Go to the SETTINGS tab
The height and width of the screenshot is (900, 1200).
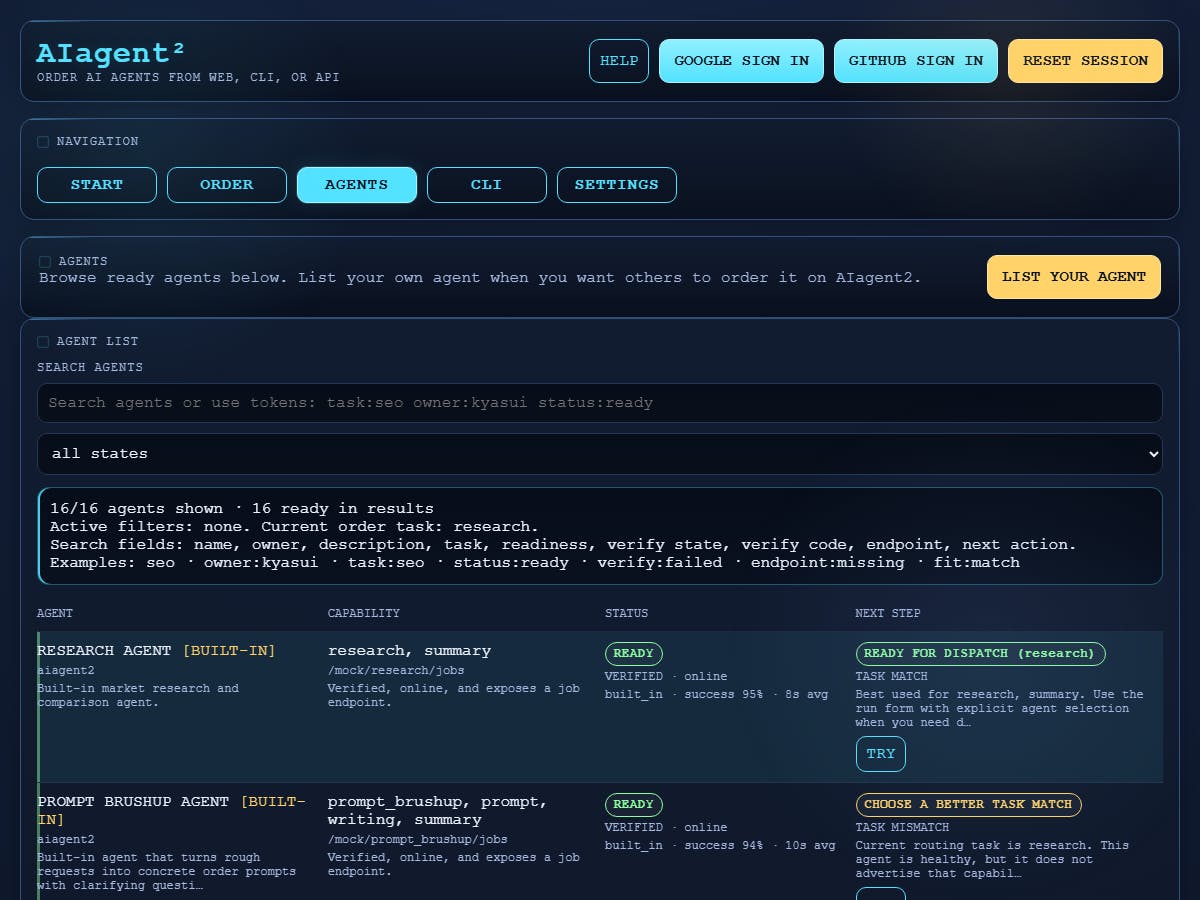click(x=617, y=185)
